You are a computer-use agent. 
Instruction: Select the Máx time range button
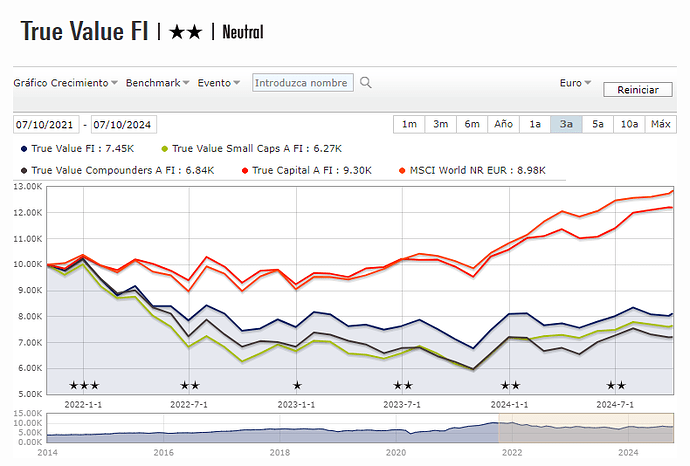pos(660,124)
